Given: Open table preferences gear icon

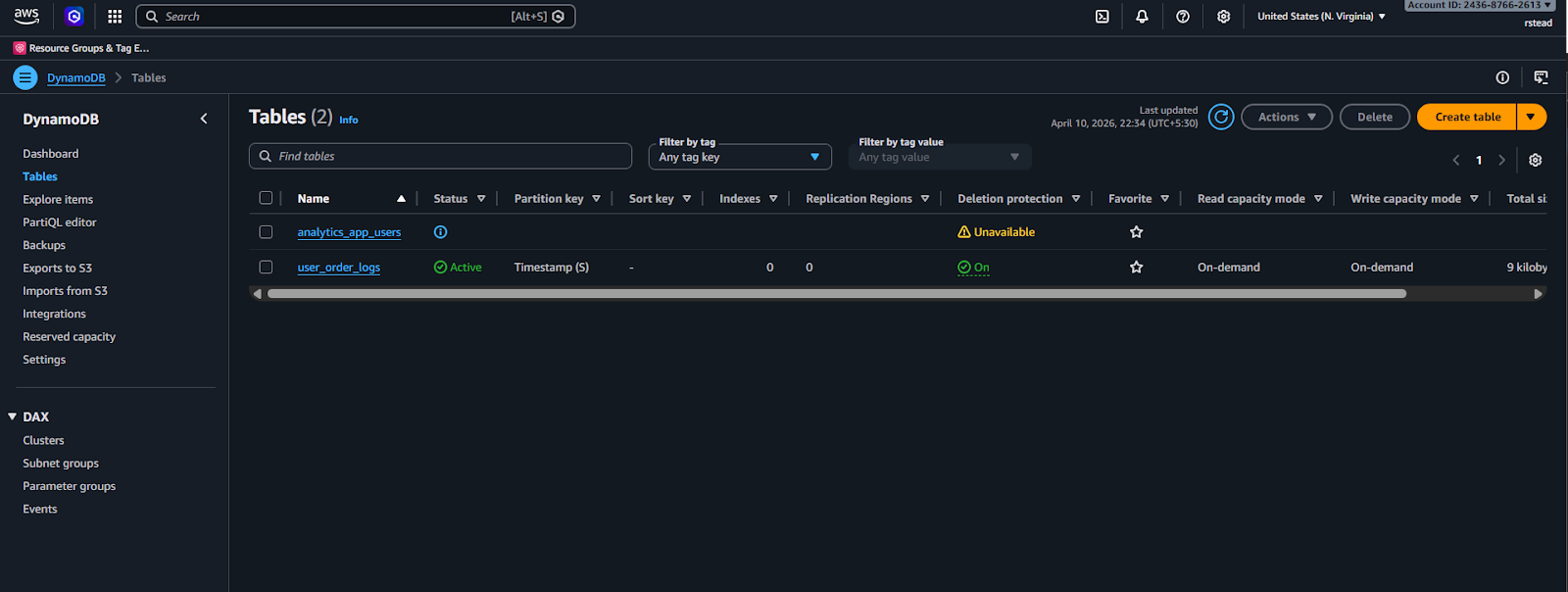Looking at the screenshot, I should click(1536, 160).
